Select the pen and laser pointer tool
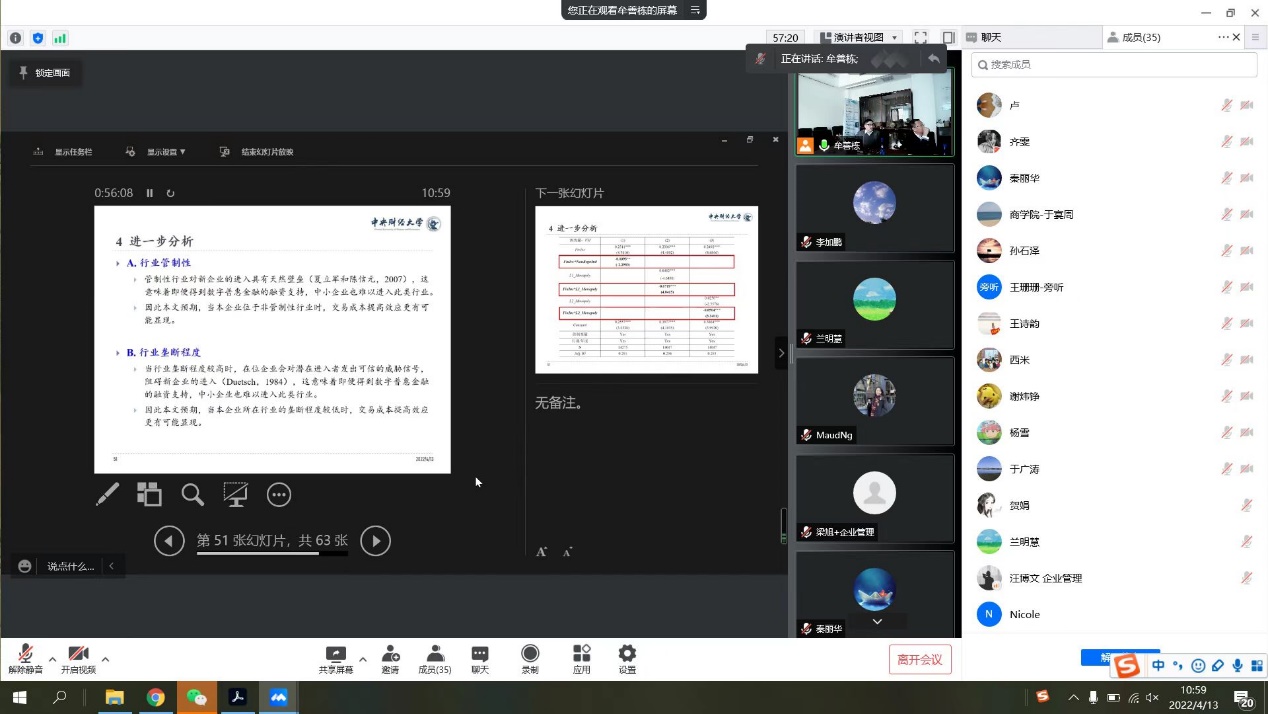 (107, 494)
